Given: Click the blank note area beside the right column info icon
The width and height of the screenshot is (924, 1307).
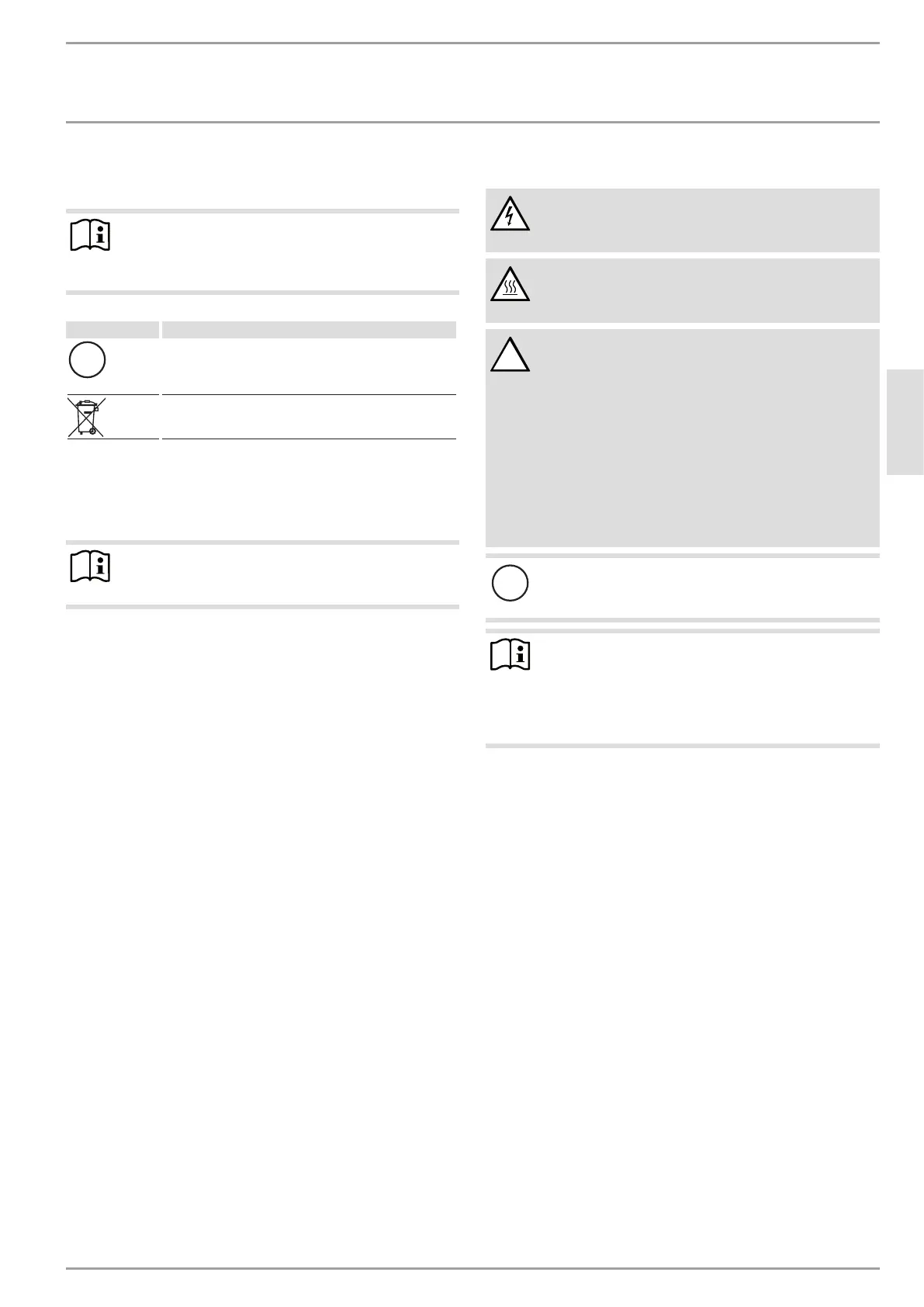Looking at the screenshot, I should tap(702, 687).
